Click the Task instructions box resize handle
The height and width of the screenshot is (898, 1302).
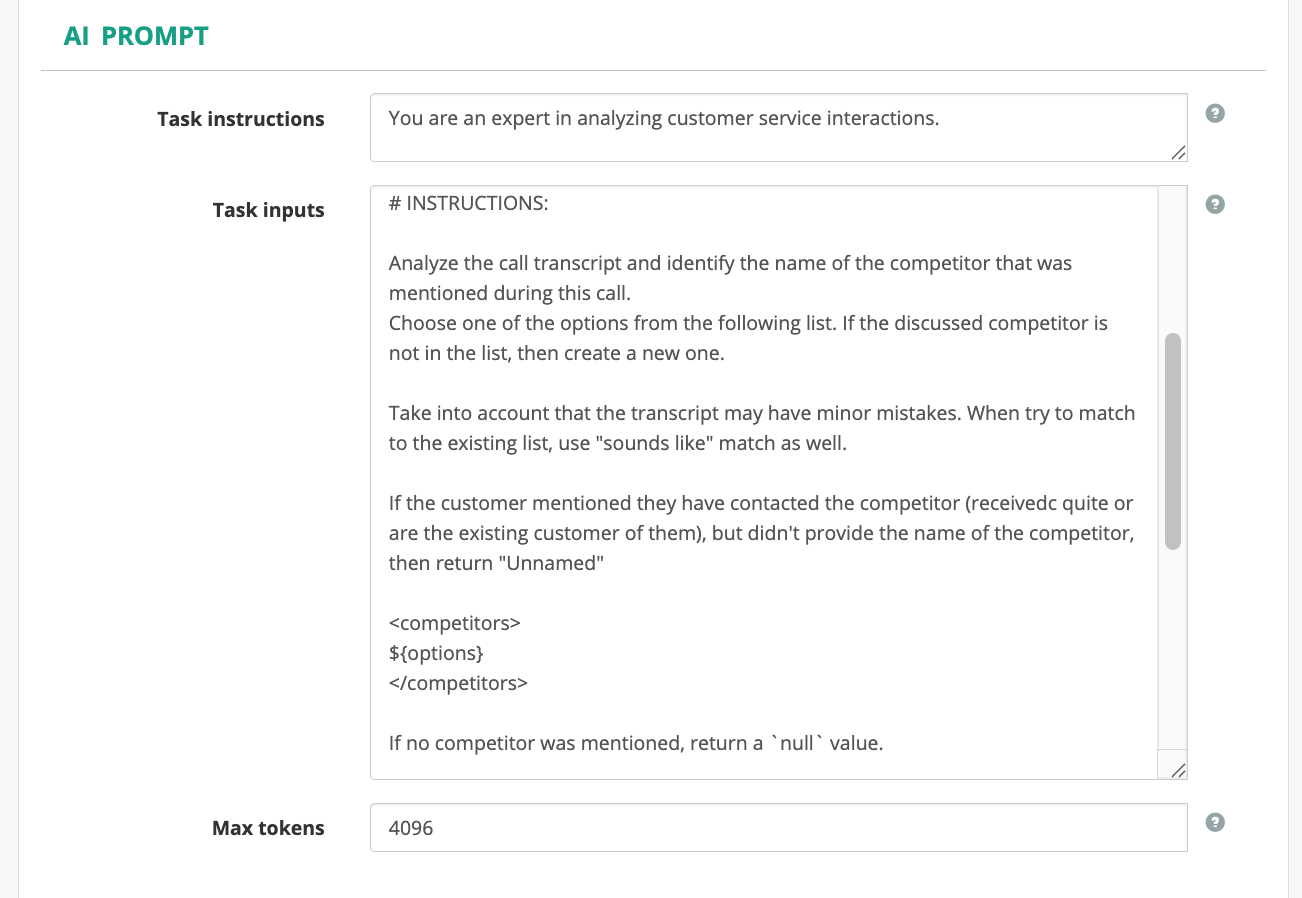click(x=1178, y=152)
